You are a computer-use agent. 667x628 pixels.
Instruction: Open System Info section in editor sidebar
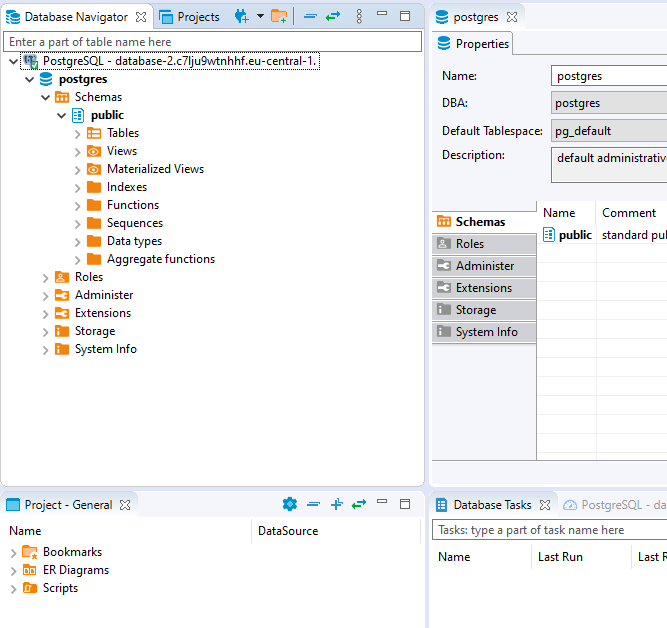pos(484,332)
